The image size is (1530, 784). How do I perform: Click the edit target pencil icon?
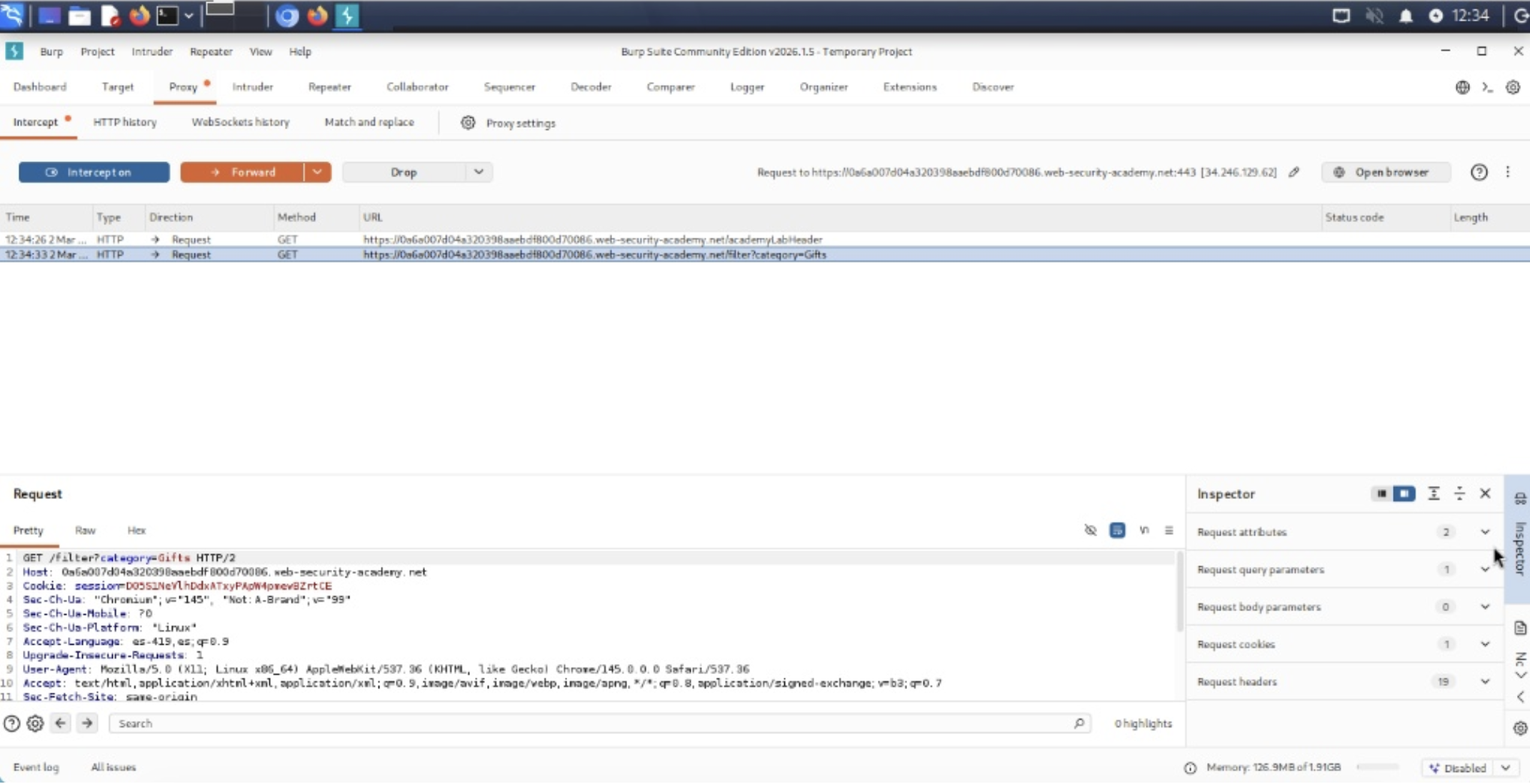tap(1294, 172)
